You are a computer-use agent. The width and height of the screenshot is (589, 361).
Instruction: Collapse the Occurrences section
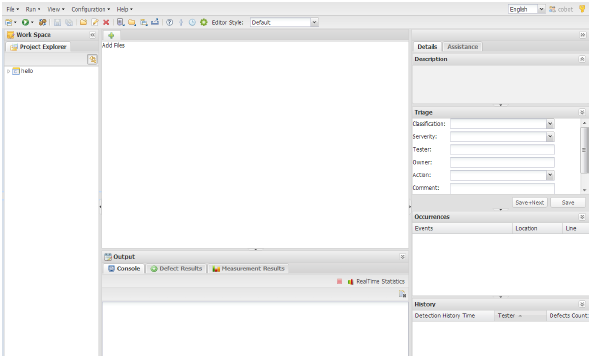point(582,217)
